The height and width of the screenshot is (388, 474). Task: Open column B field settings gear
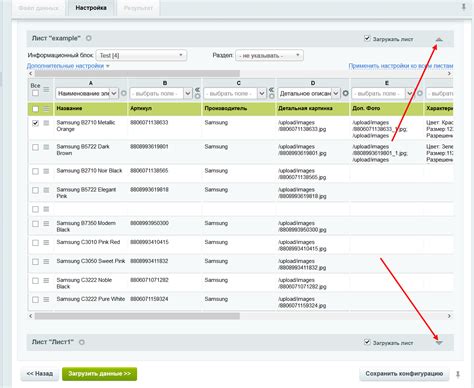(198, 96)
